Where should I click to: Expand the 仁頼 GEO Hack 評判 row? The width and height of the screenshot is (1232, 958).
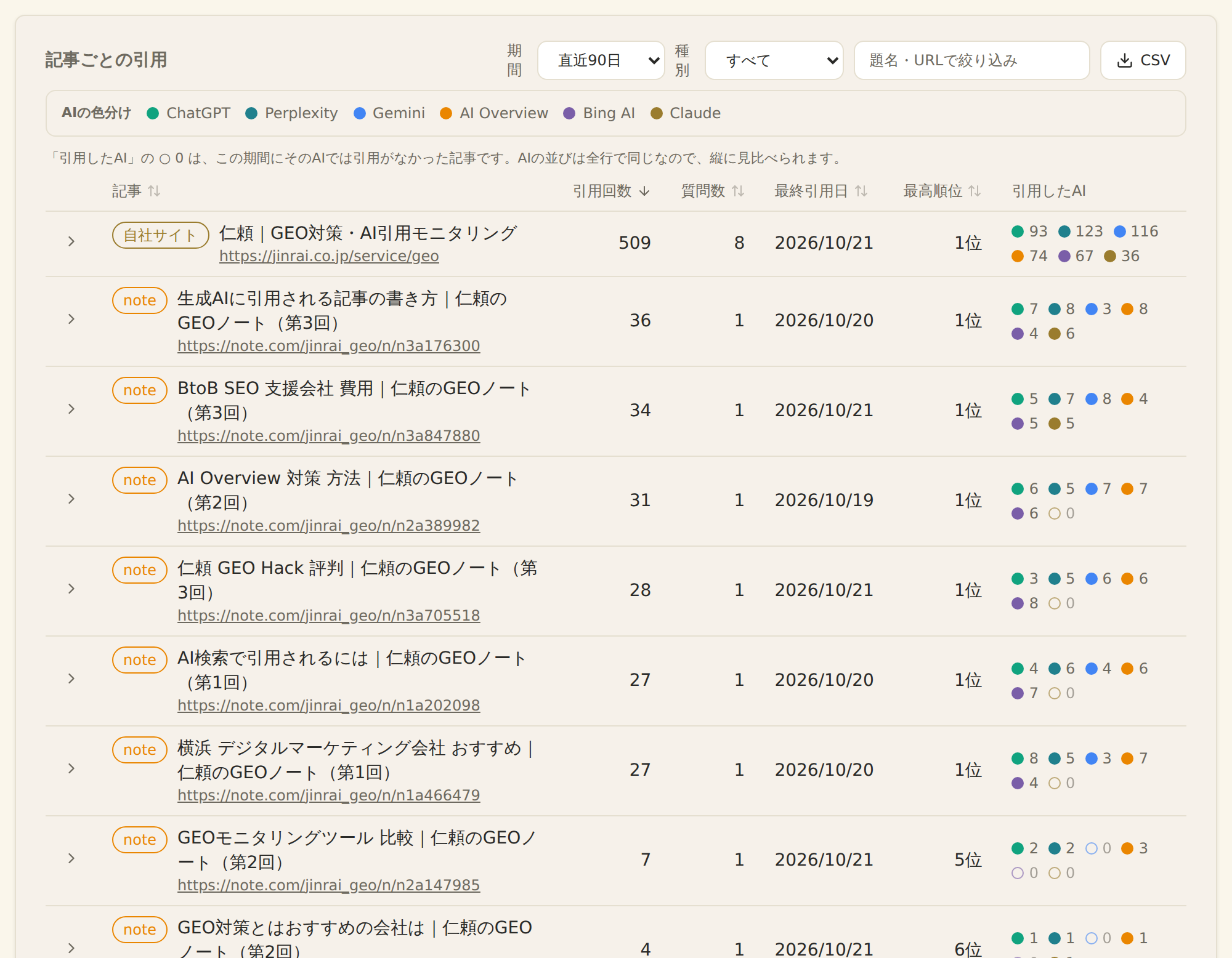point(71,589)
